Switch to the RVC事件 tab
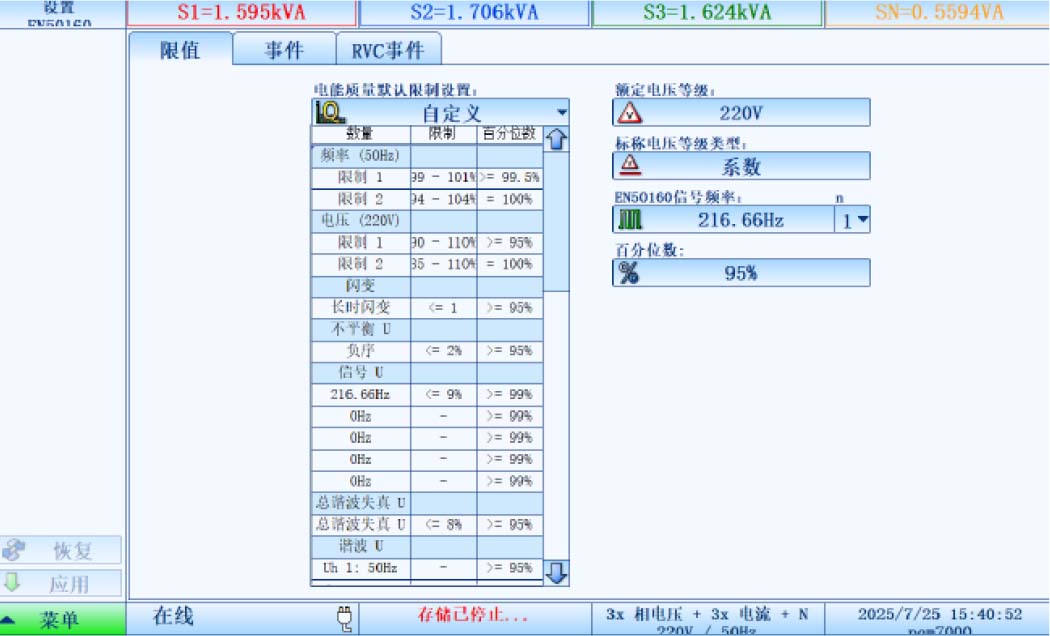This screenshot has width=1050, height=636. point(388,50)
